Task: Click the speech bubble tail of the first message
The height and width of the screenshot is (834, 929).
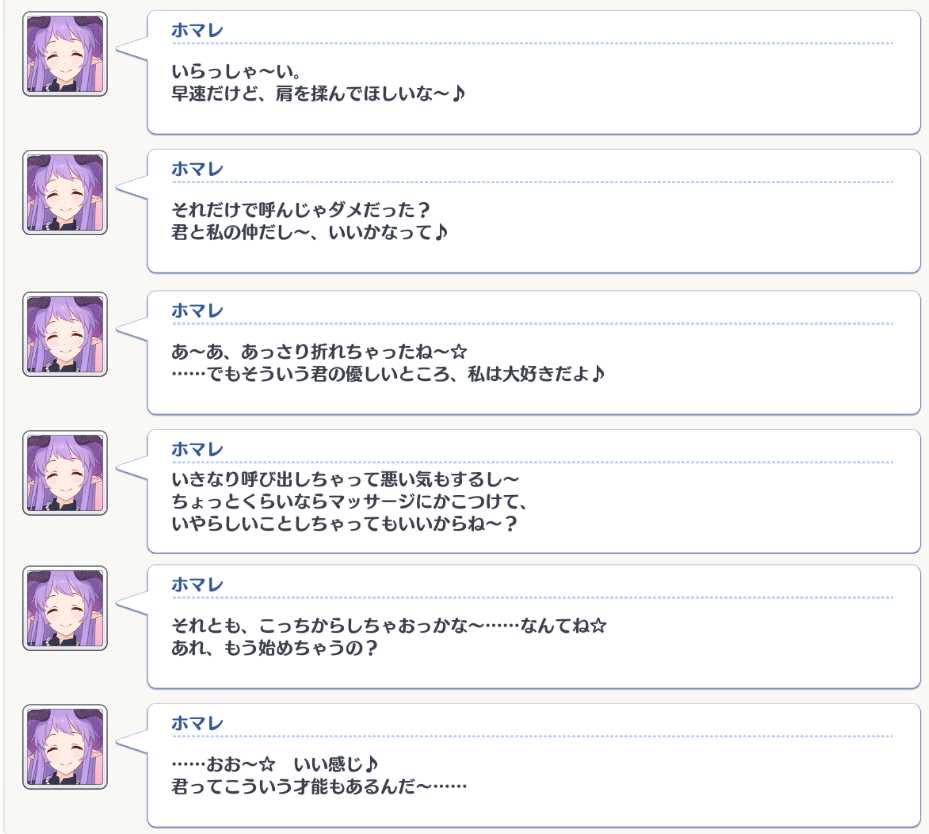Action: click(132, 50)
